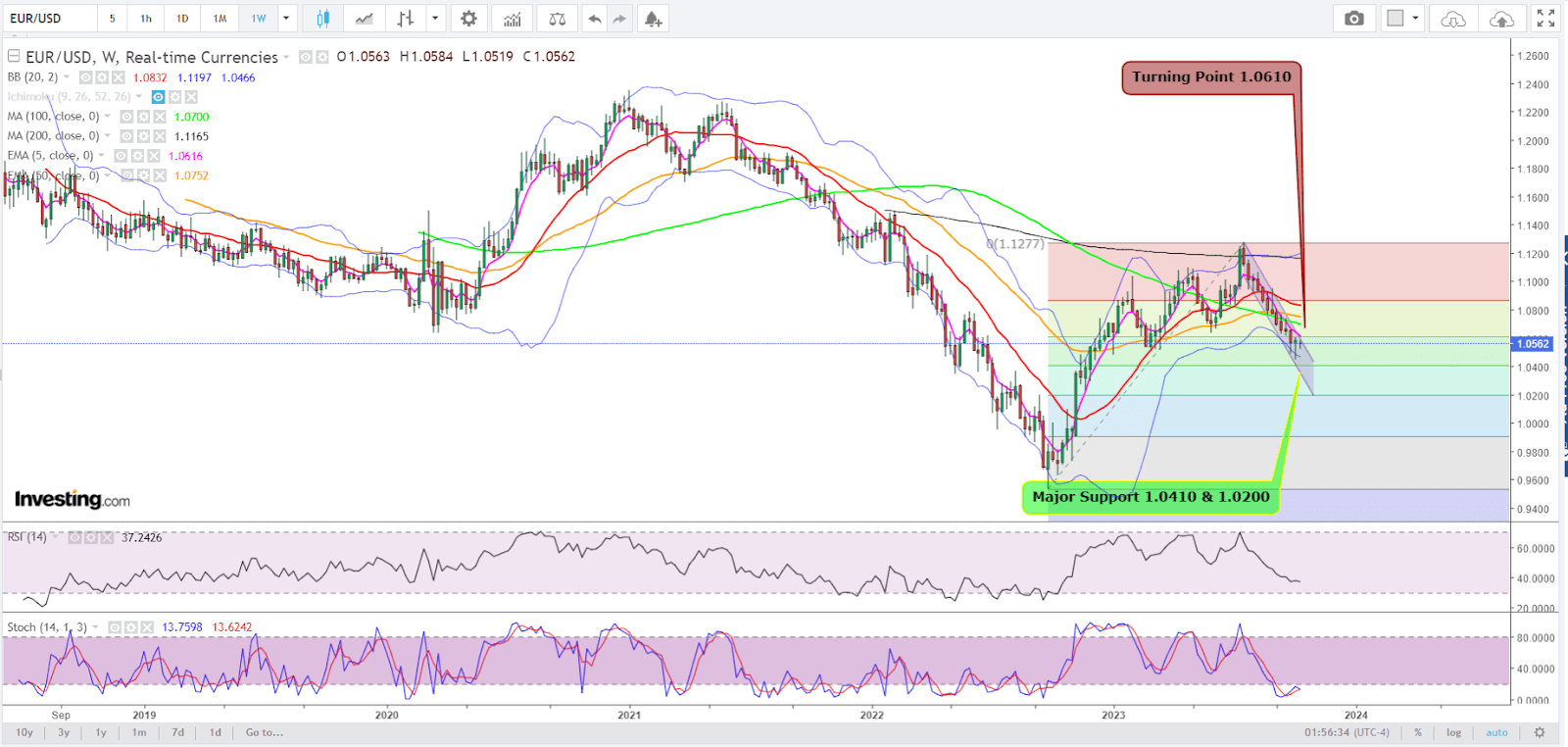Take chart snapshot with camera icon
1568x747 pixels.
click(x=1353, y=19)
